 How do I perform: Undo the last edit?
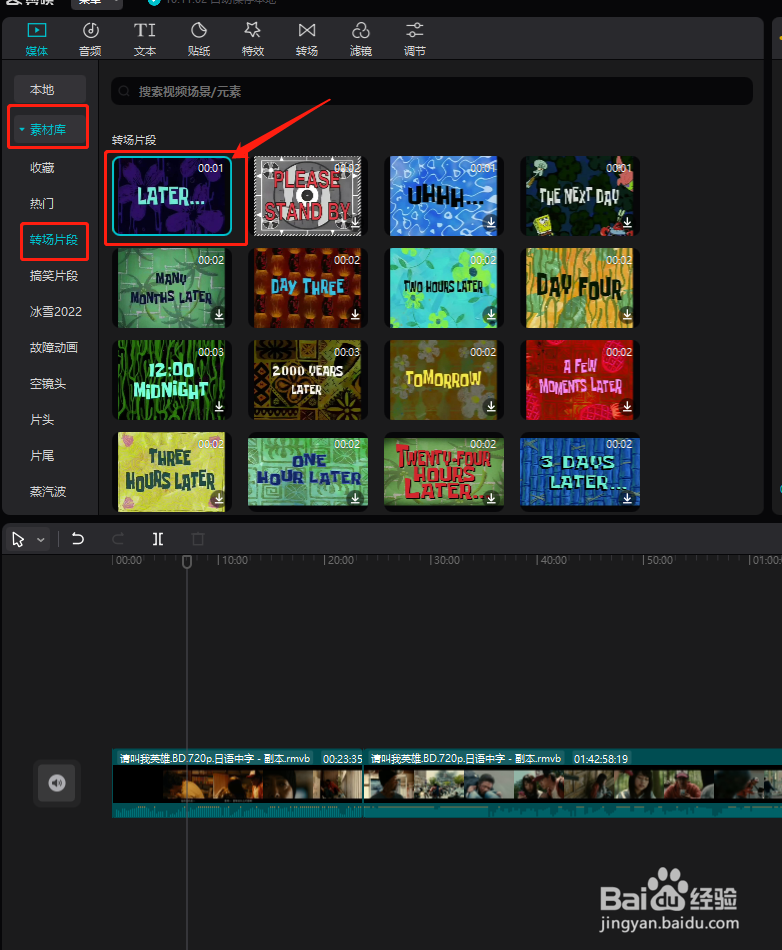pyautogui.click(x=78, y=539)
